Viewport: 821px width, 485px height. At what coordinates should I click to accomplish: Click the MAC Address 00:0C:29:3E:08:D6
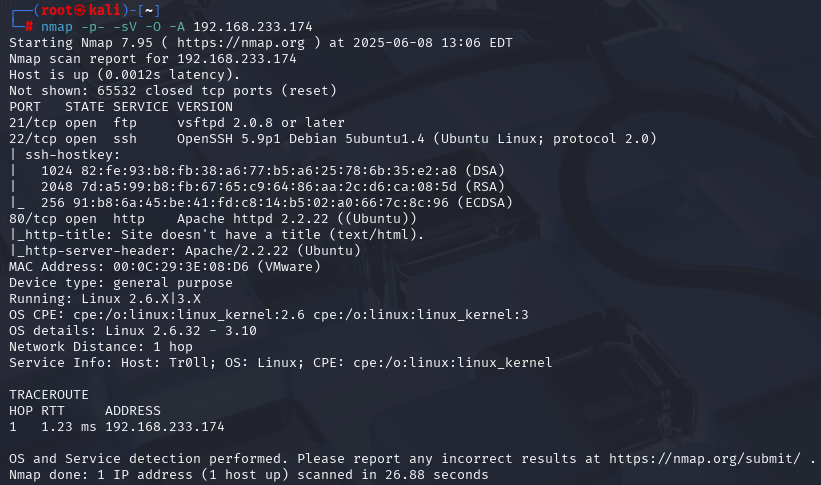click(181, 267)
